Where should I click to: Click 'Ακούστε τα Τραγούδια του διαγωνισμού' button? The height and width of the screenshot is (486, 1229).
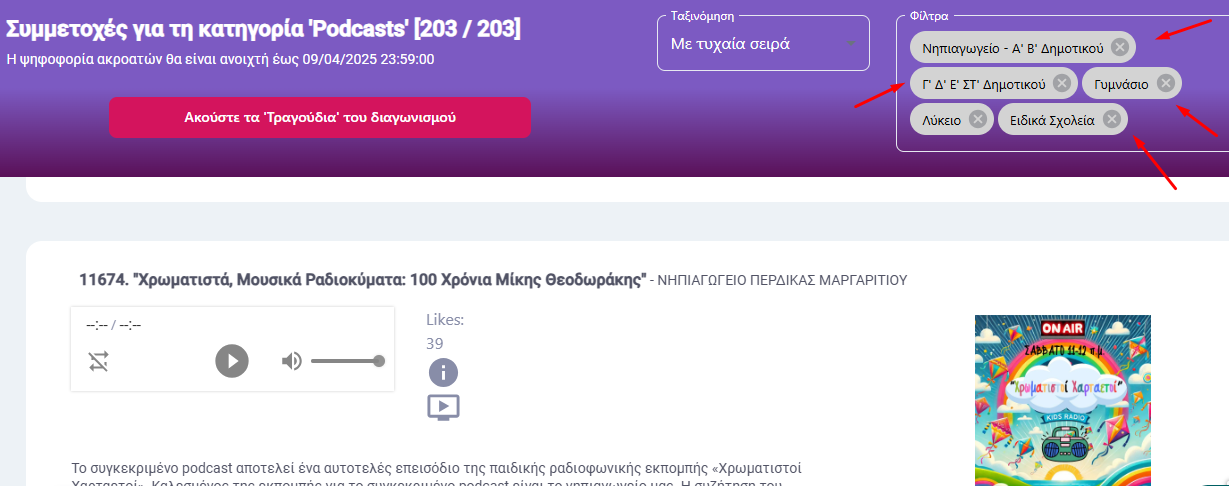tap(320, 117)
